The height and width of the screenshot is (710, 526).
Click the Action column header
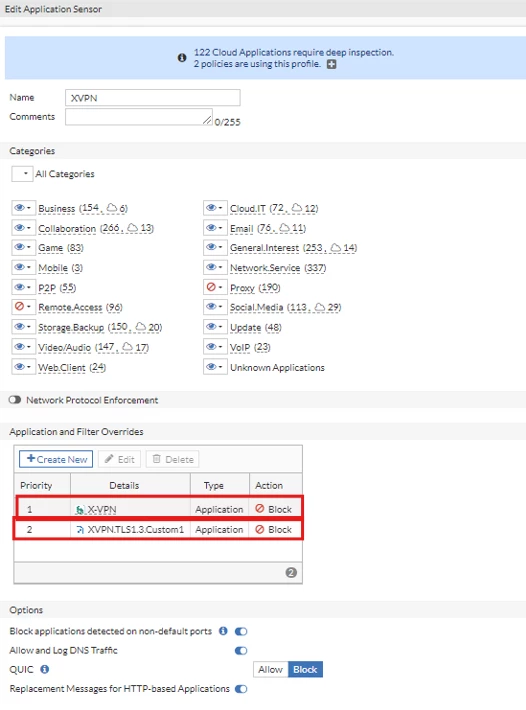pyautogui.click(x=276, y=485)
